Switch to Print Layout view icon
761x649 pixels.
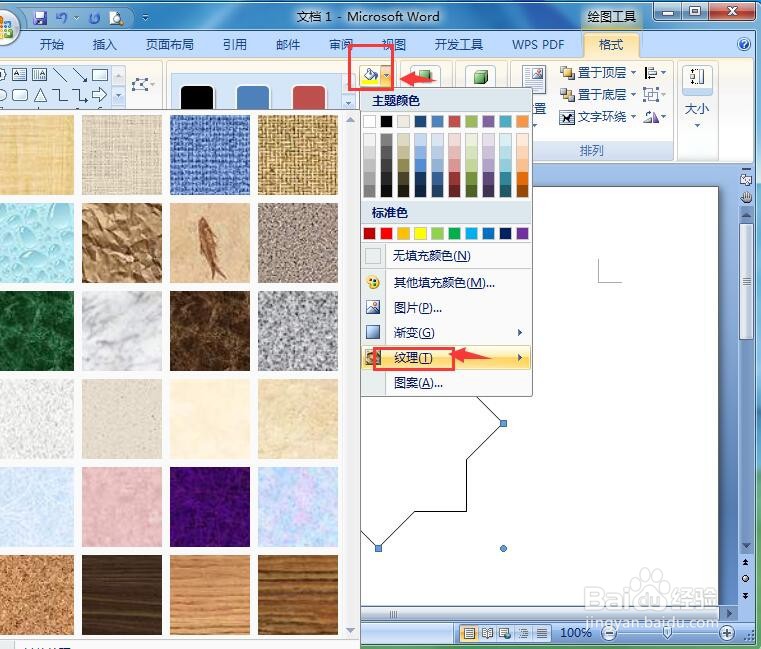tap(469, 633)
